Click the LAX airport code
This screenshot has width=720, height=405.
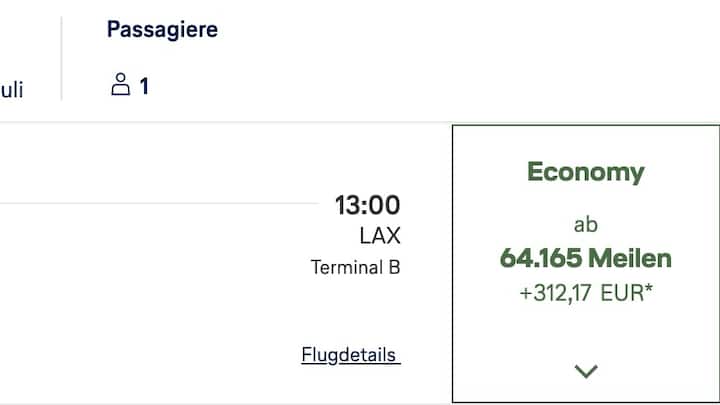click(x=380, y=236)
